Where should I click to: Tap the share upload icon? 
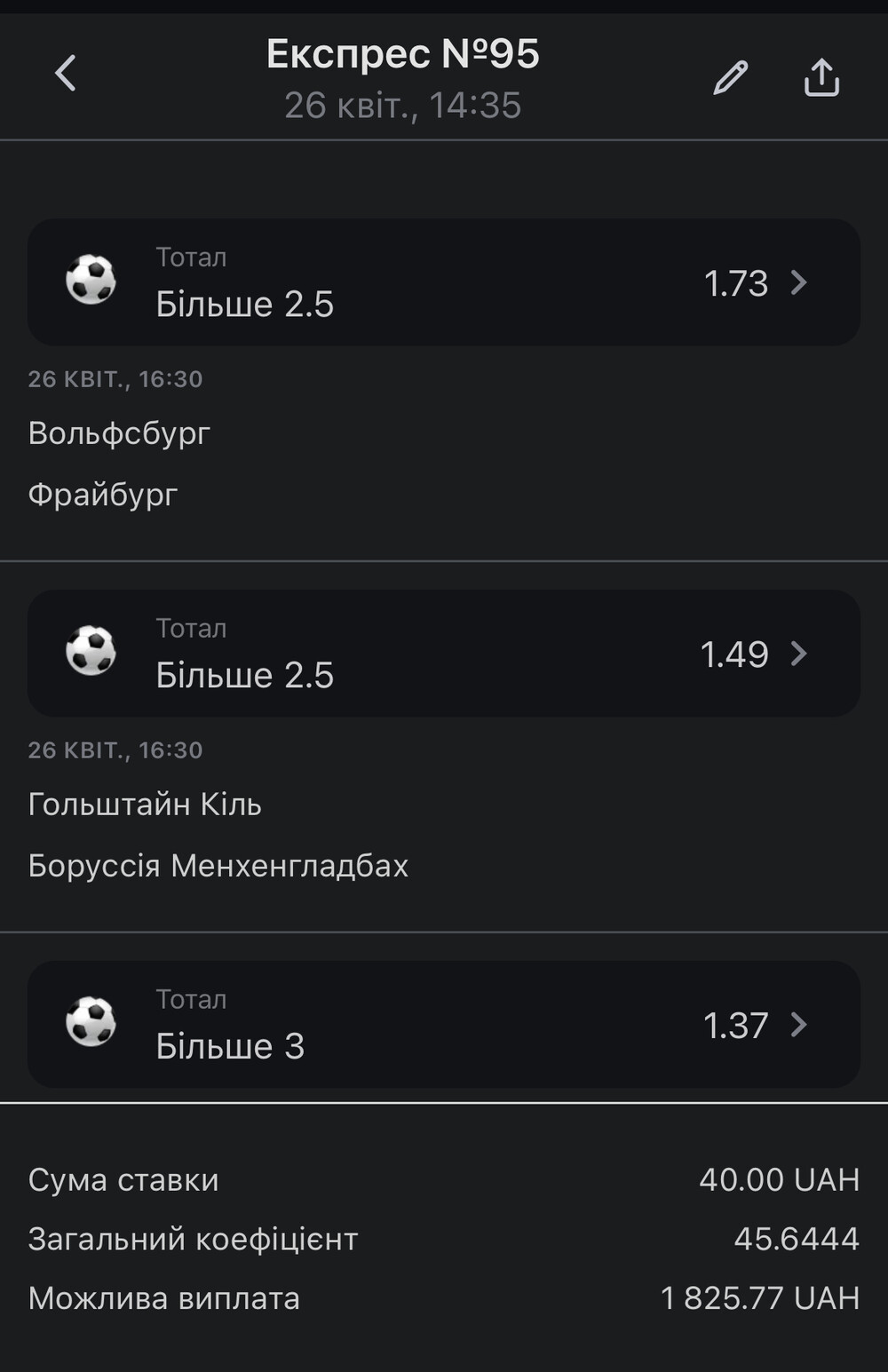click(x=821, y=77)
